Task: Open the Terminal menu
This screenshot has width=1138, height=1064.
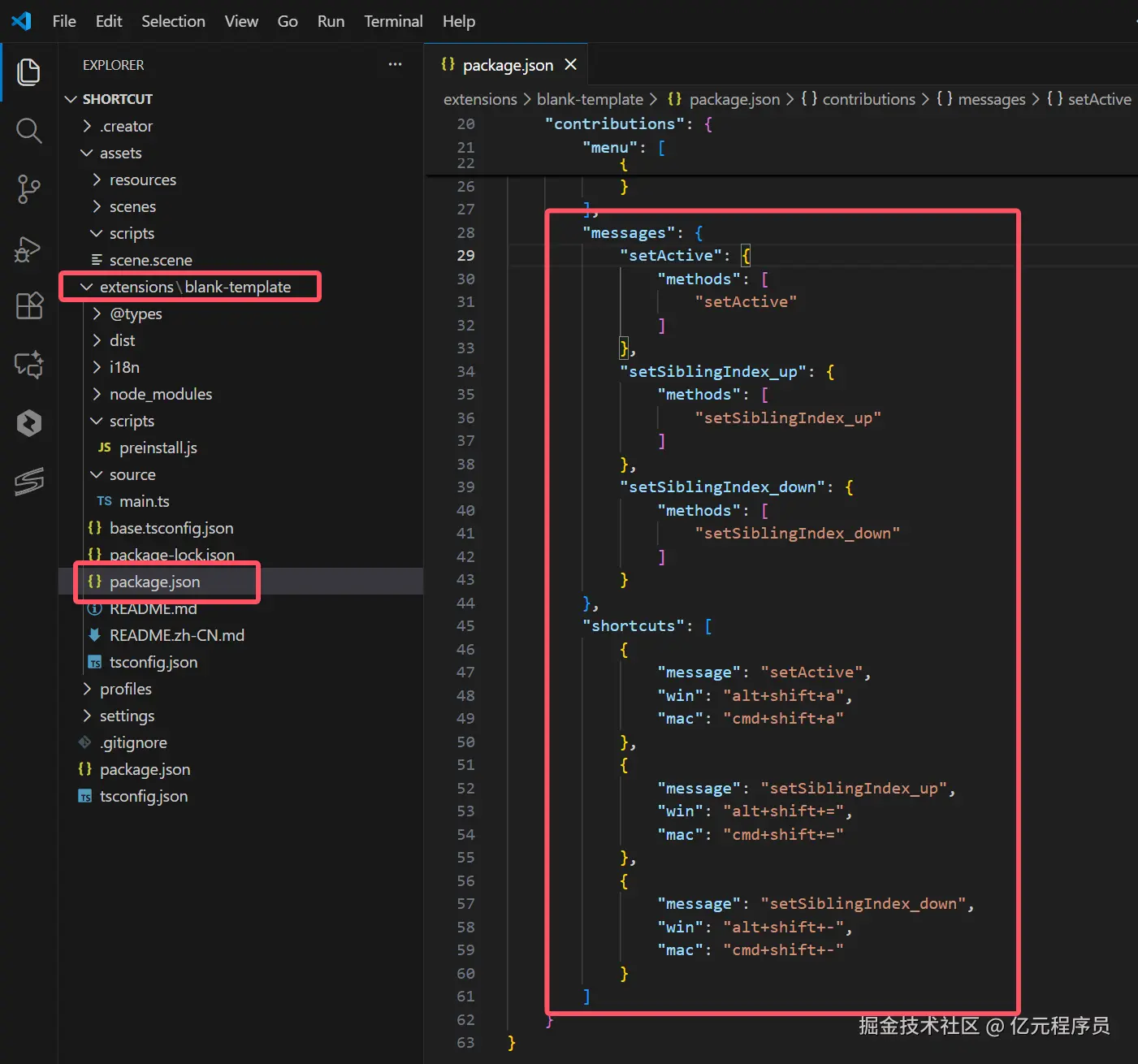Action: 393,21
